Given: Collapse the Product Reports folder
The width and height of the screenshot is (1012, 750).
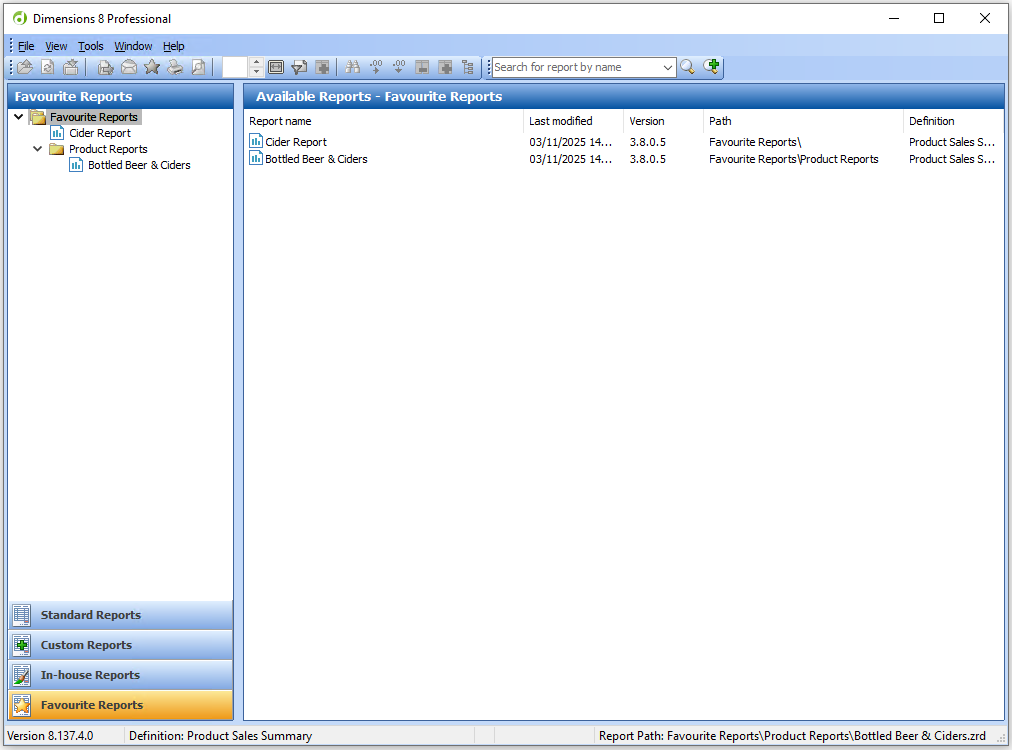Looking at the screenshot, I should 38,149.
